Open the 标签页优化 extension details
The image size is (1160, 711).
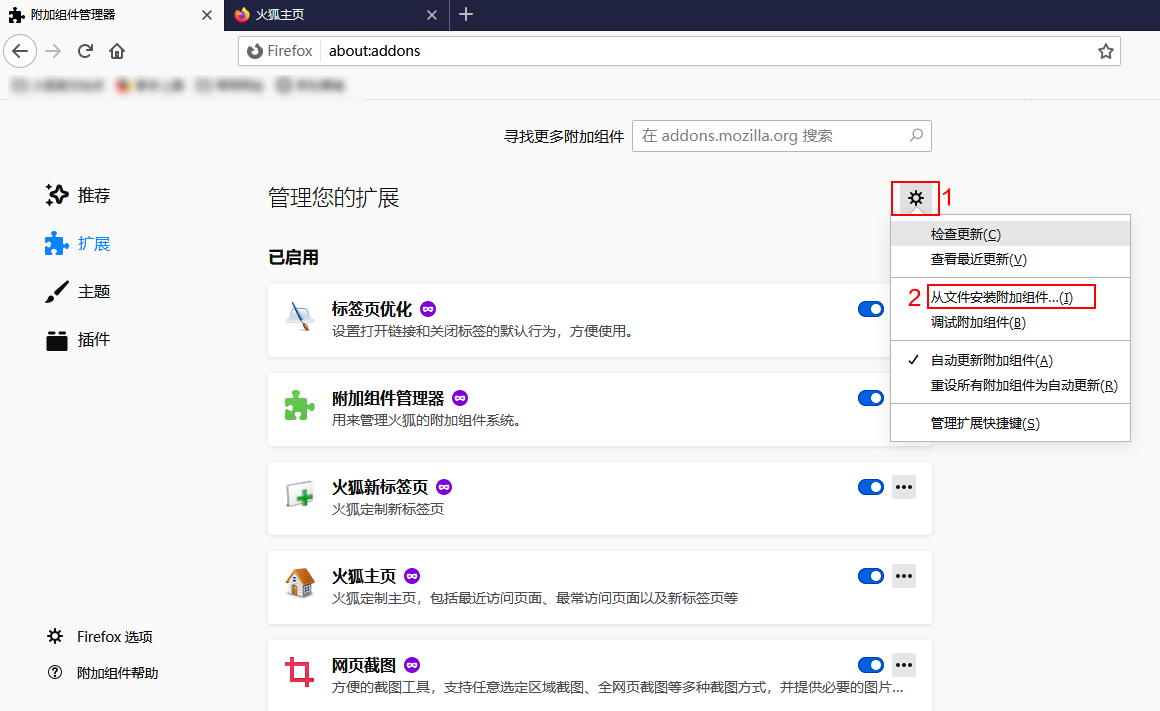pyautogui.click(x=371, y=309)
